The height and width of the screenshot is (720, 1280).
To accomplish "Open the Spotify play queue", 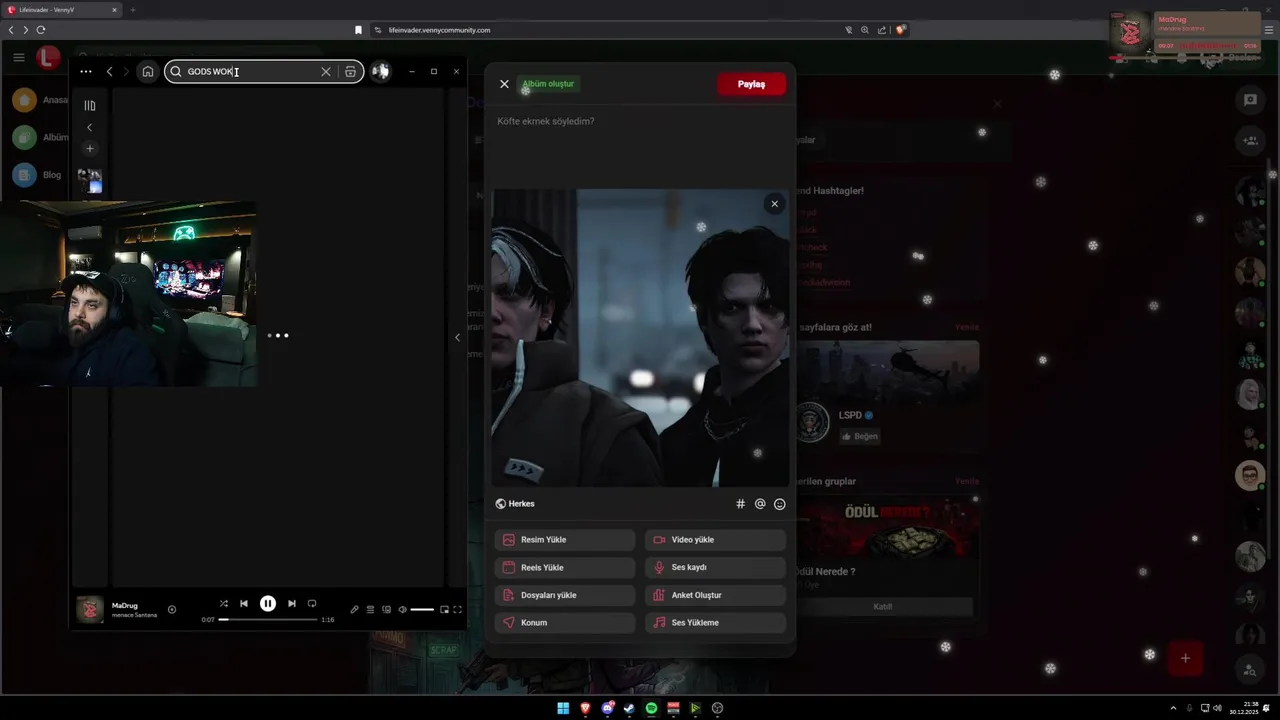I will 370,609.
